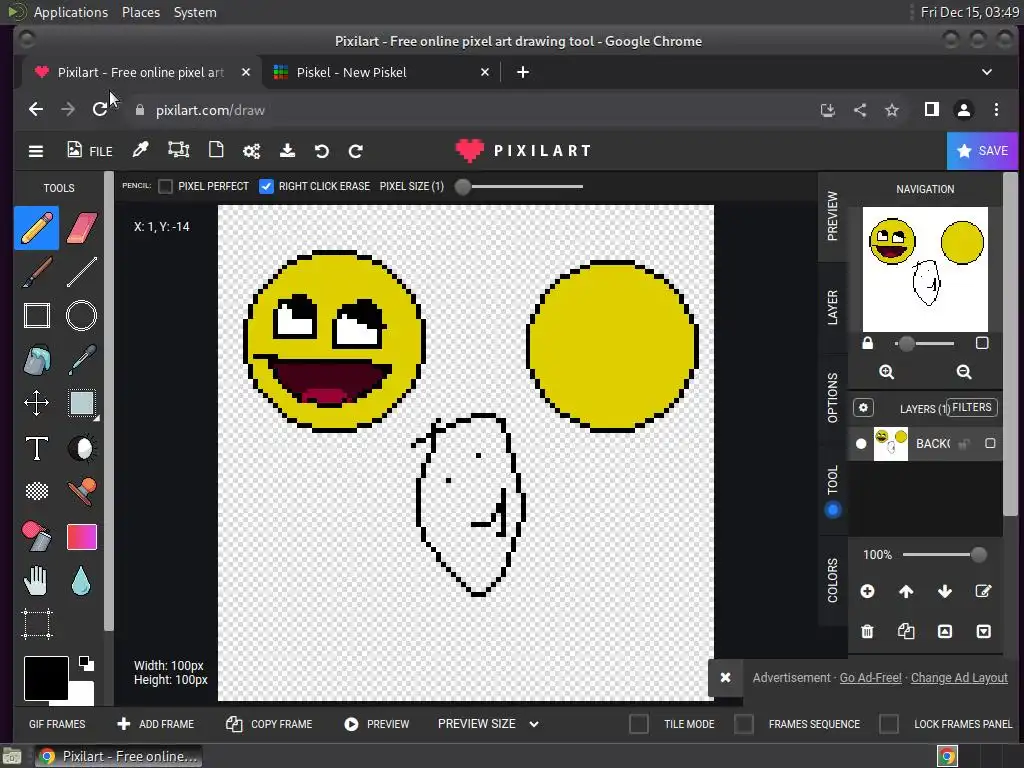Click the primary black color swatch
1024x768 pixels.
[46, 679]
